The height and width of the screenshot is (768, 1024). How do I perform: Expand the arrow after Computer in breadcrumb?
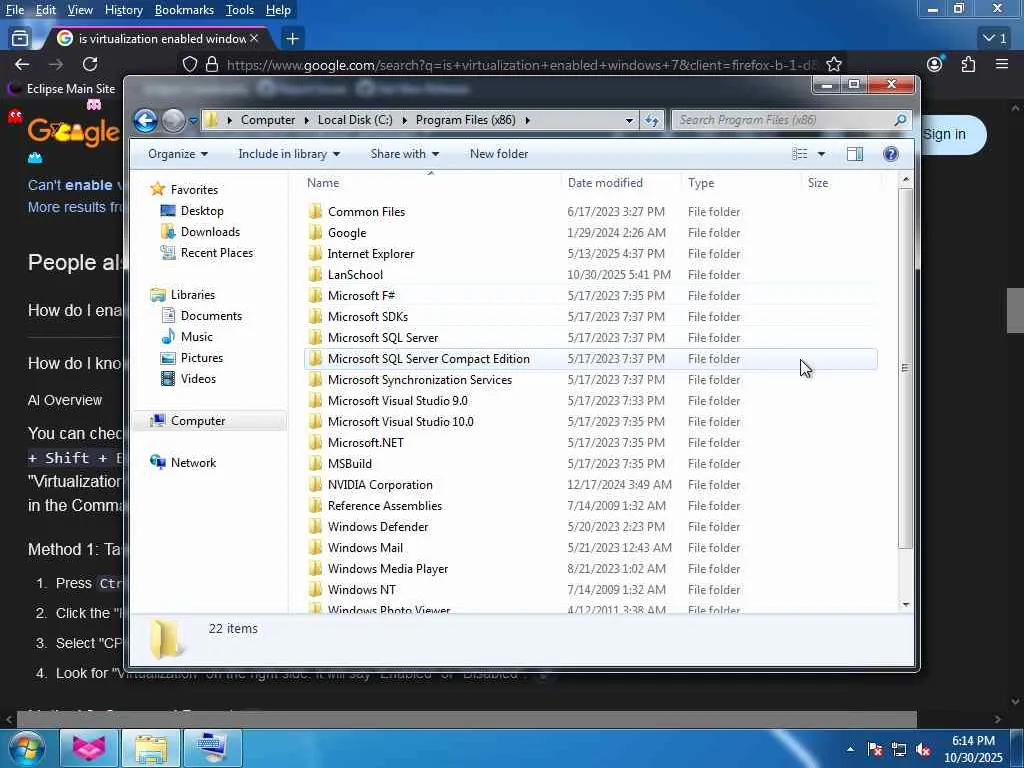pyautogui.click(x=306, y=120)
